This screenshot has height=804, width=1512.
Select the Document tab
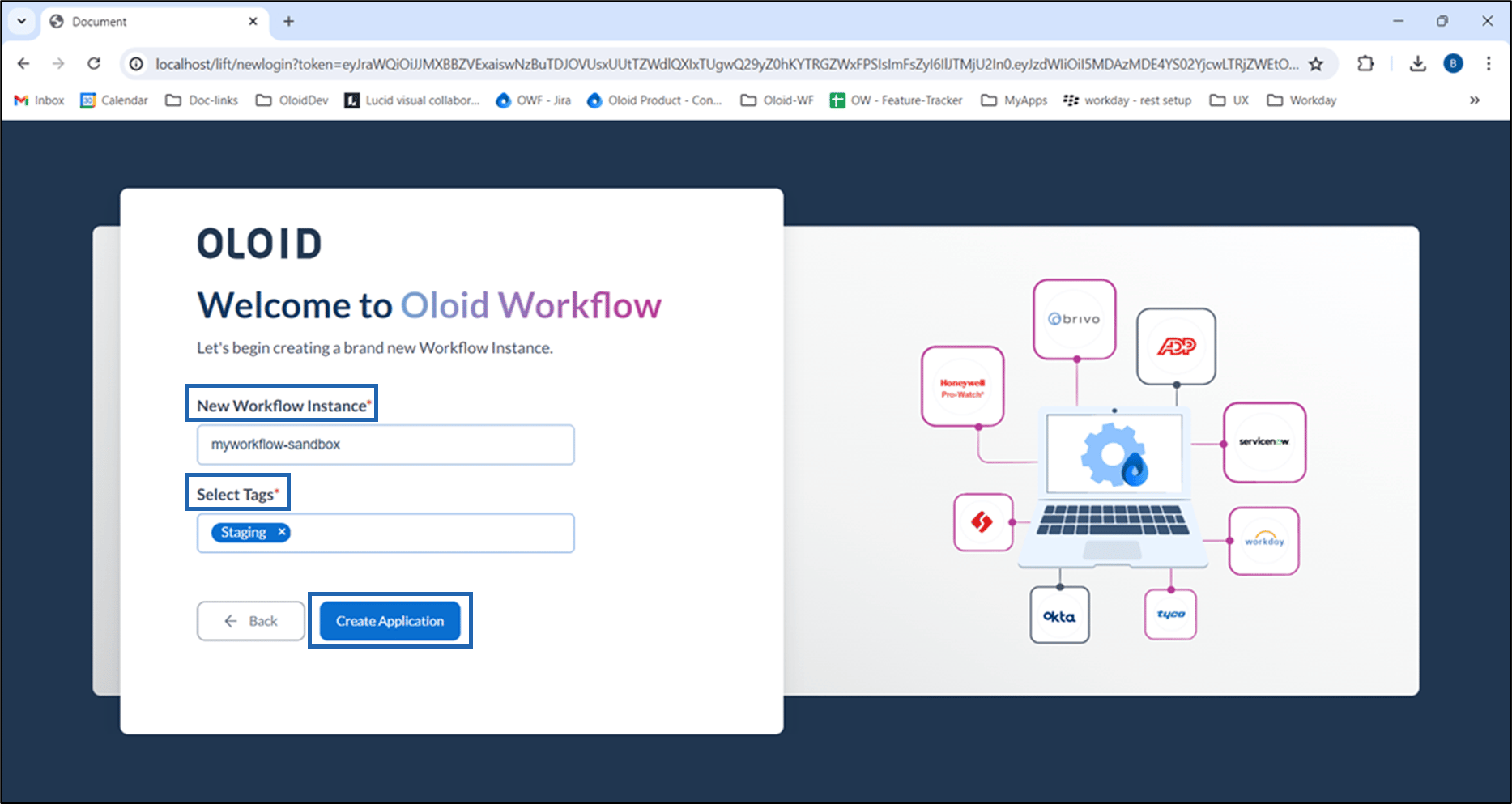click(154, 22)
